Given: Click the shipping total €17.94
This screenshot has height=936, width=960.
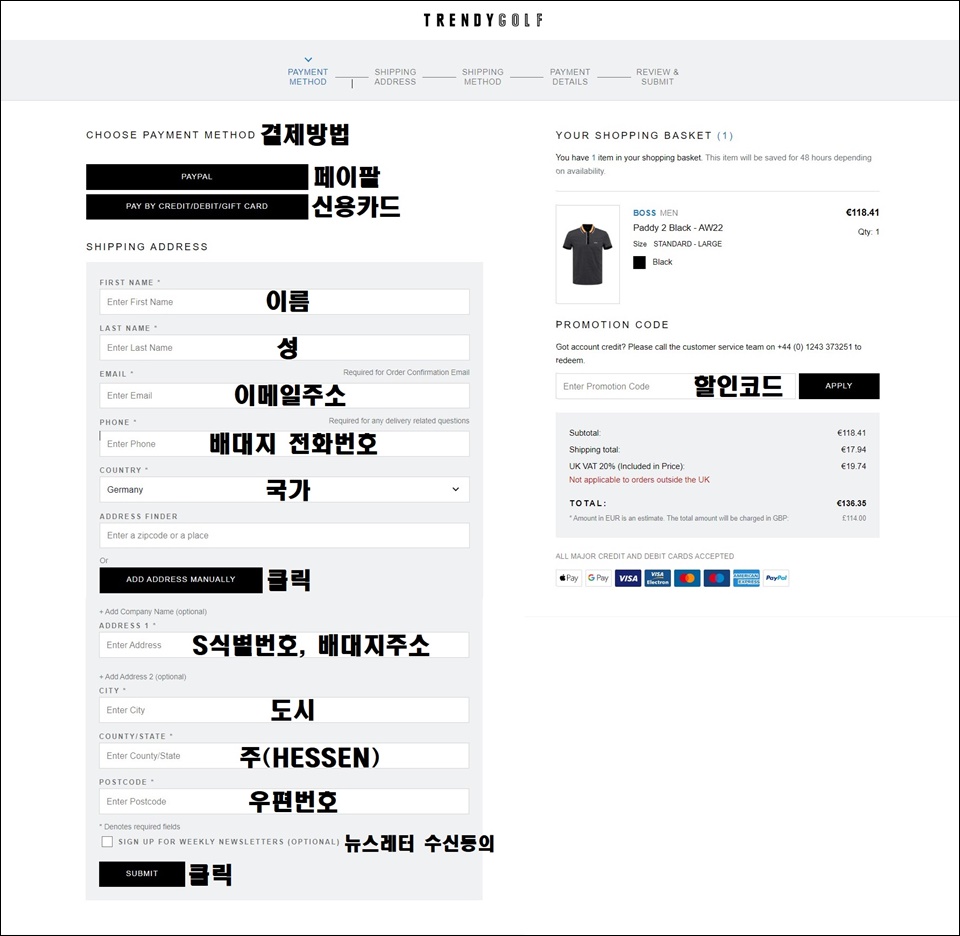Looking at the screenshot, I should pyautogui.click(x=853, y=449).
